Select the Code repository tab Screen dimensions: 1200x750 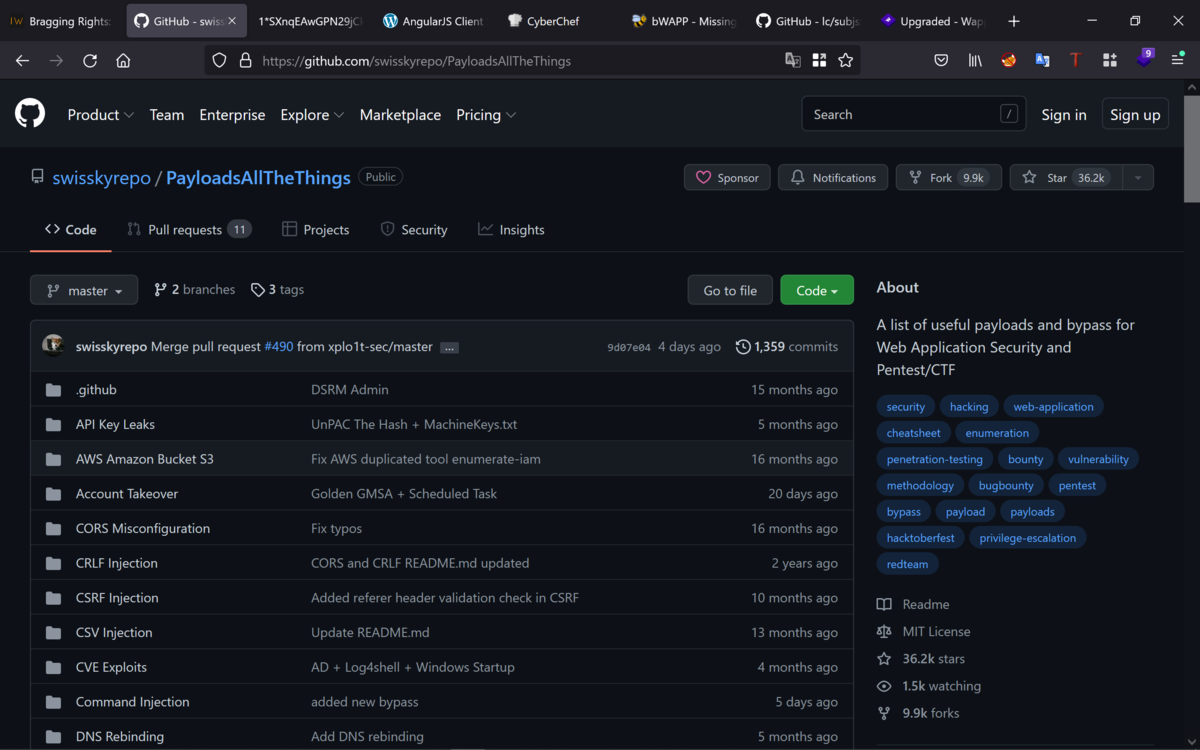(x=71, y=230)
